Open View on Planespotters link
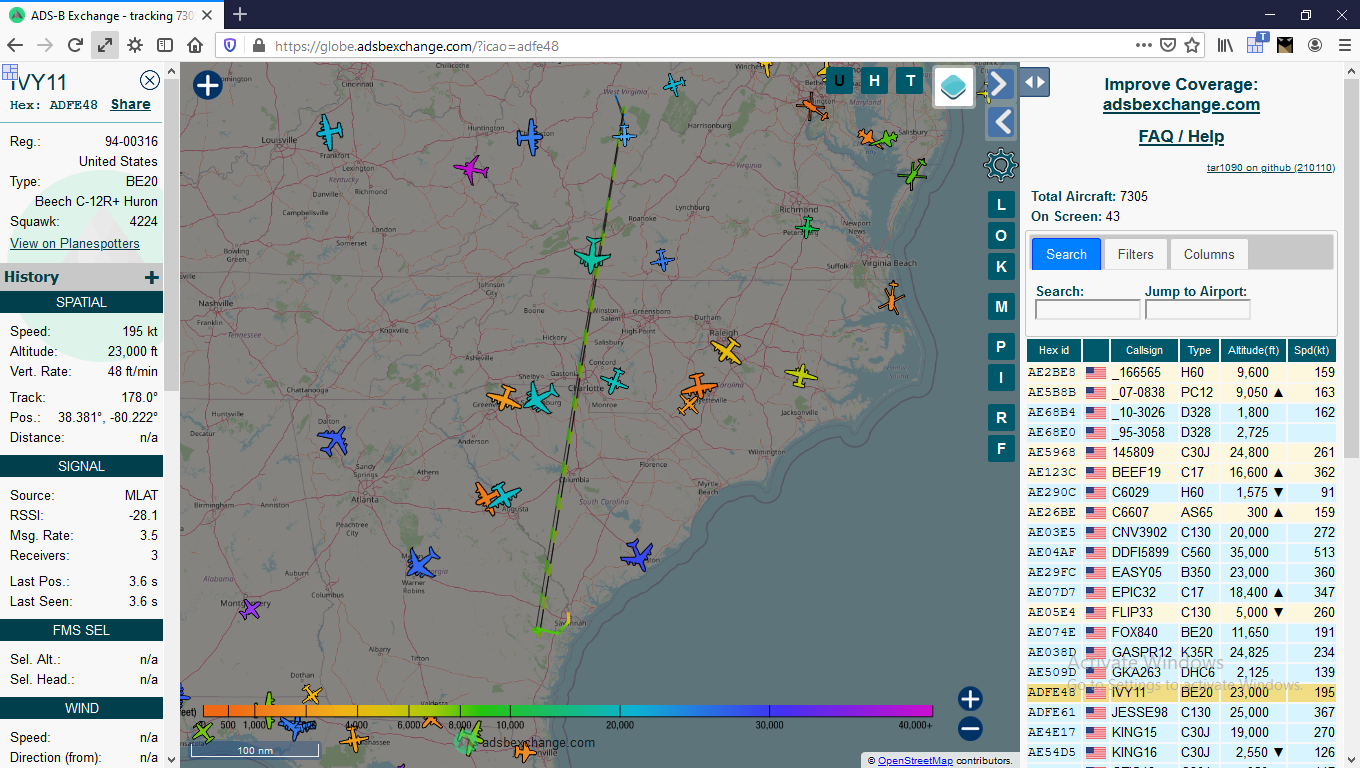The image size is (1360, 768). (75, 243)
